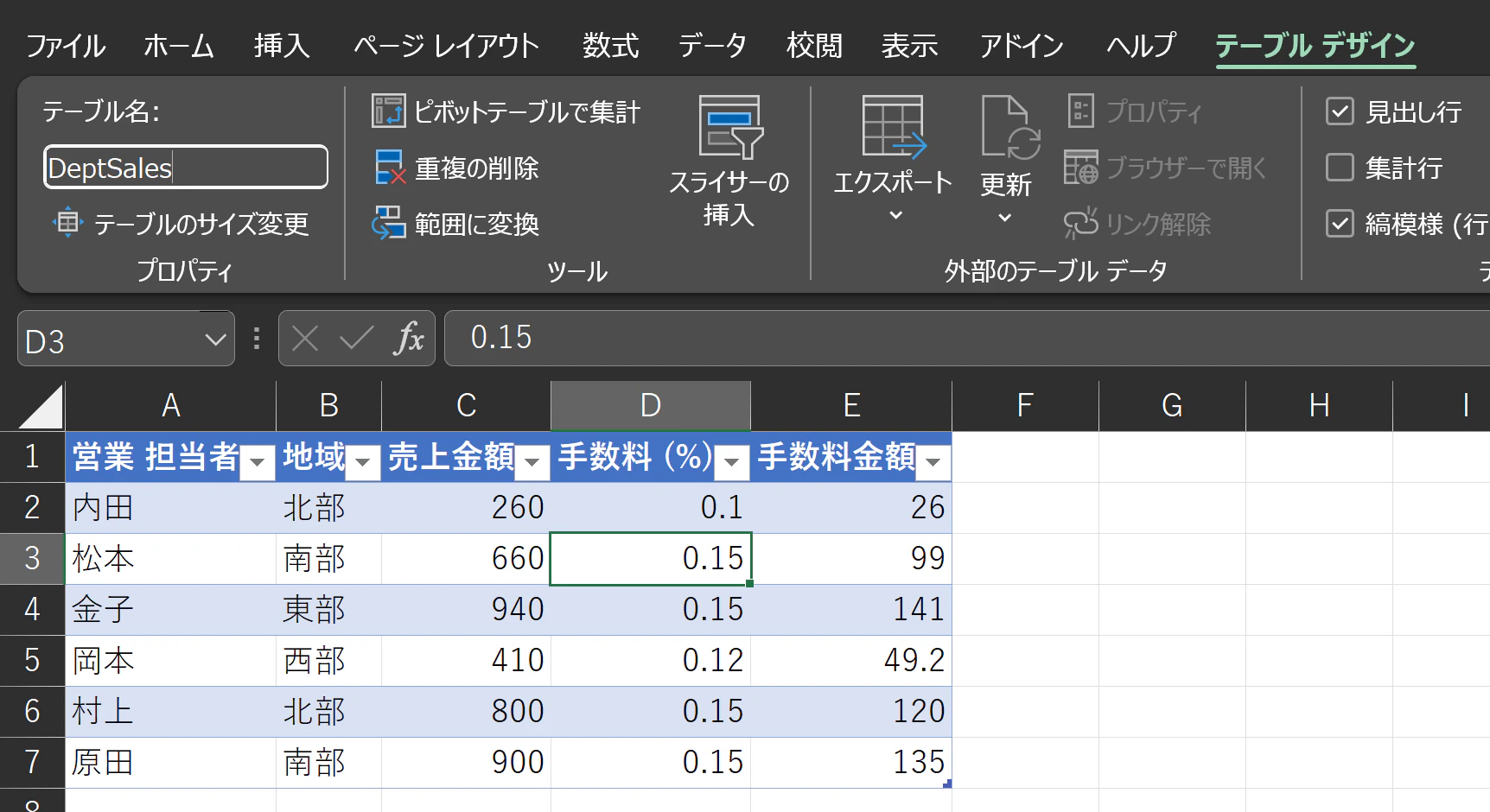The height and width of the screenshot is (812, 1490).
Task: Select cell containing 西部
Action: 328,661
